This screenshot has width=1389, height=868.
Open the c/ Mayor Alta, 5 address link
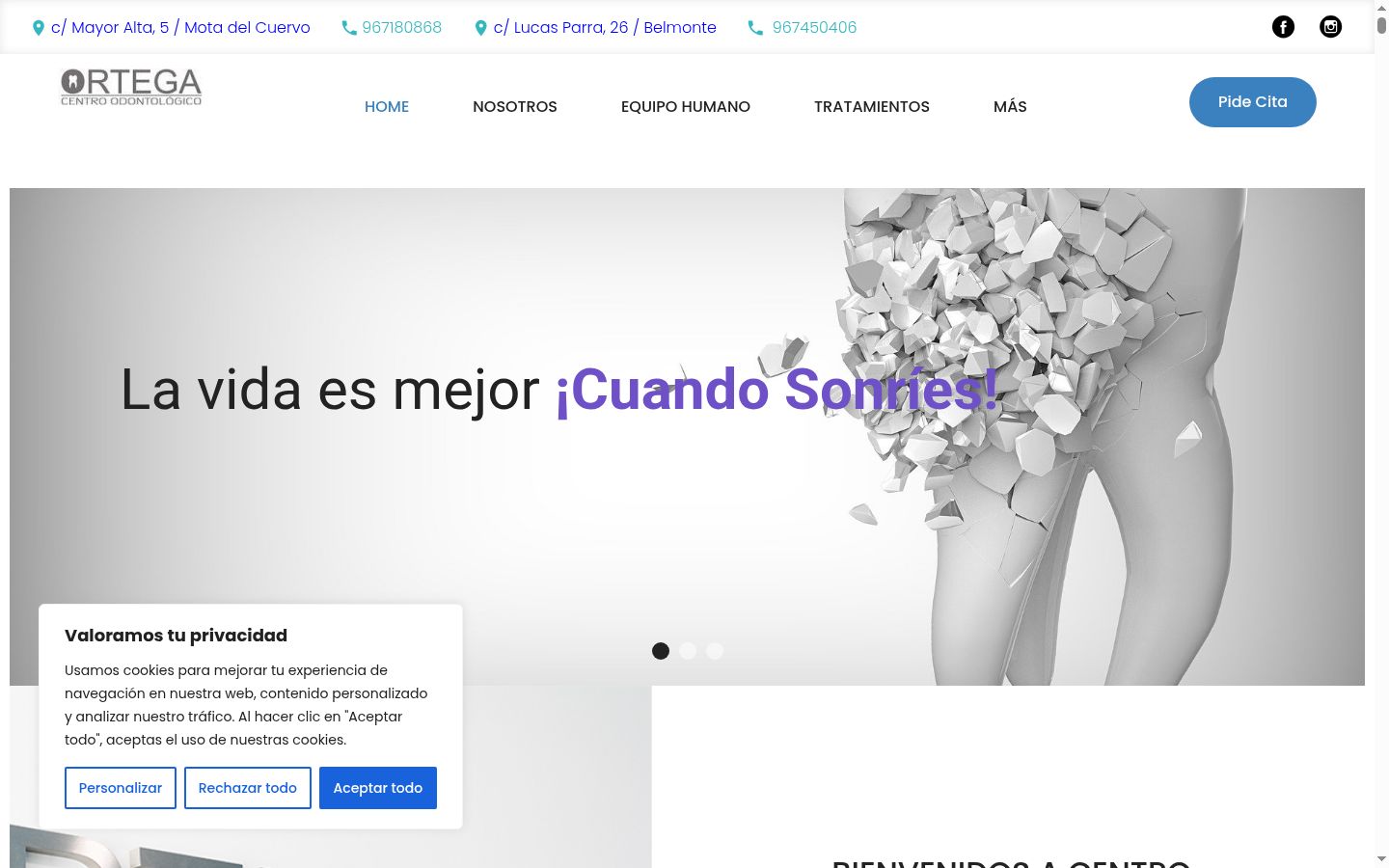point(180,28)
